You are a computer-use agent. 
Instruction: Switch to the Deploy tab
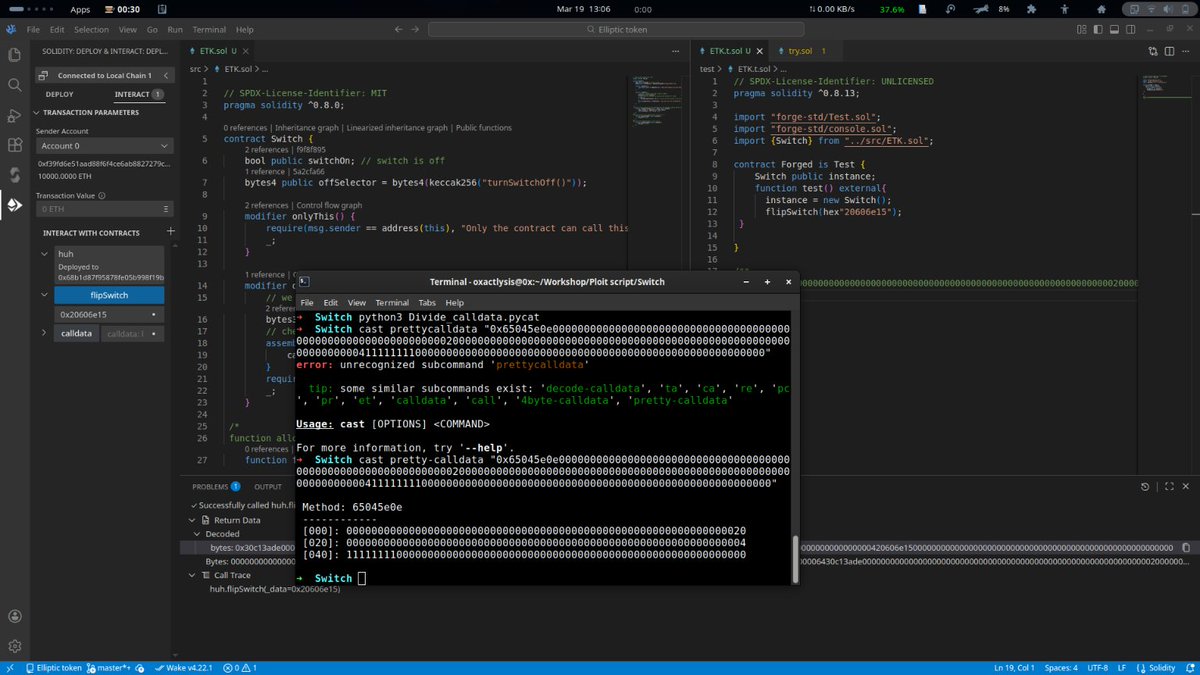pos(59,94)
